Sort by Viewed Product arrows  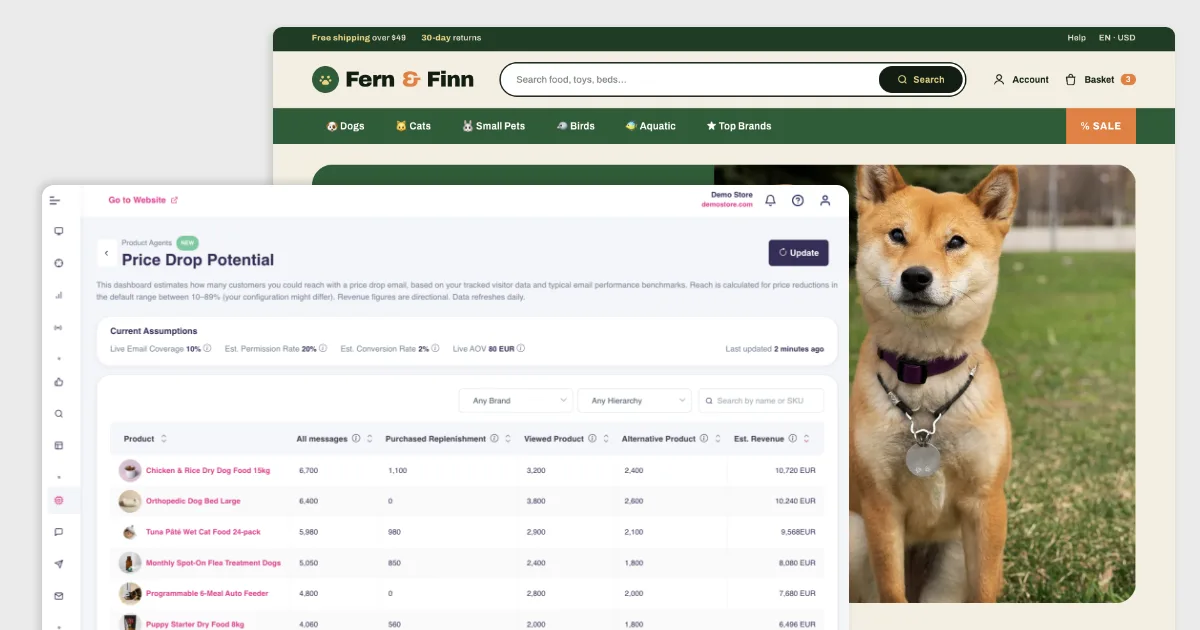coord(607,439)
